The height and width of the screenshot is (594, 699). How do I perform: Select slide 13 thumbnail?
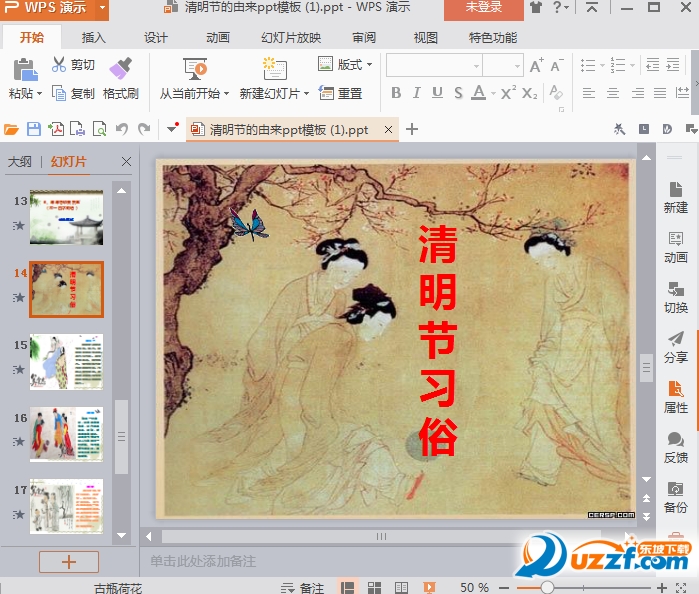(66, 217)
